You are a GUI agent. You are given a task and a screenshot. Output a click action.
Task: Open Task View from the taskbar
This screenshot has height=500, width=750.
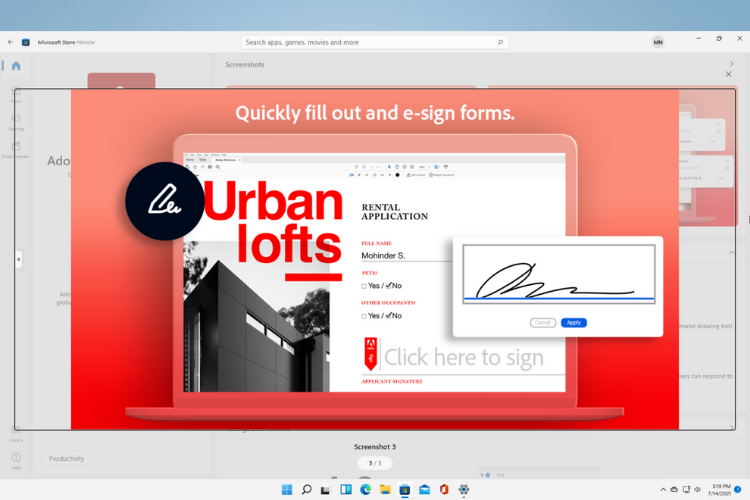326,489
